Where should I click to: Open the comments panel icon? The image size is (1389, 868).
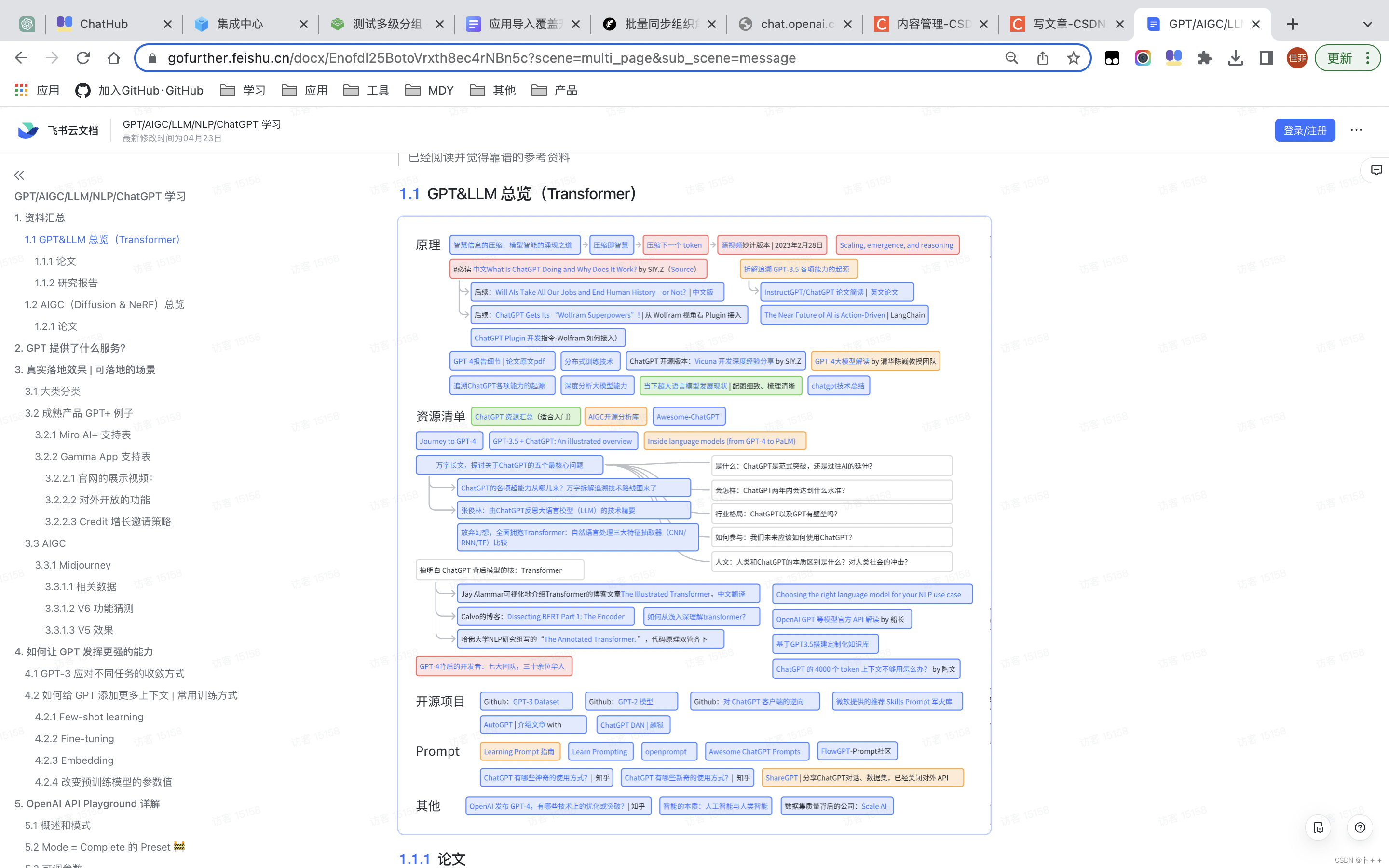coord(1376,170)
